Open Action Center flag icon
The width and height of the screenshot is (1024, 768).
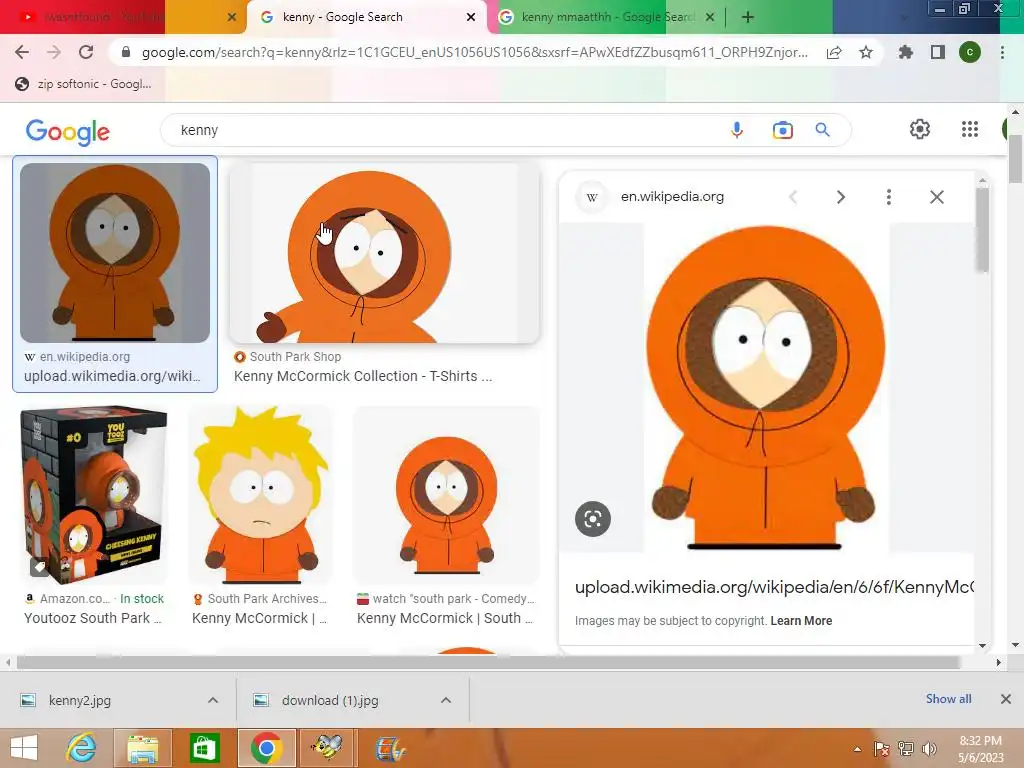882,748
